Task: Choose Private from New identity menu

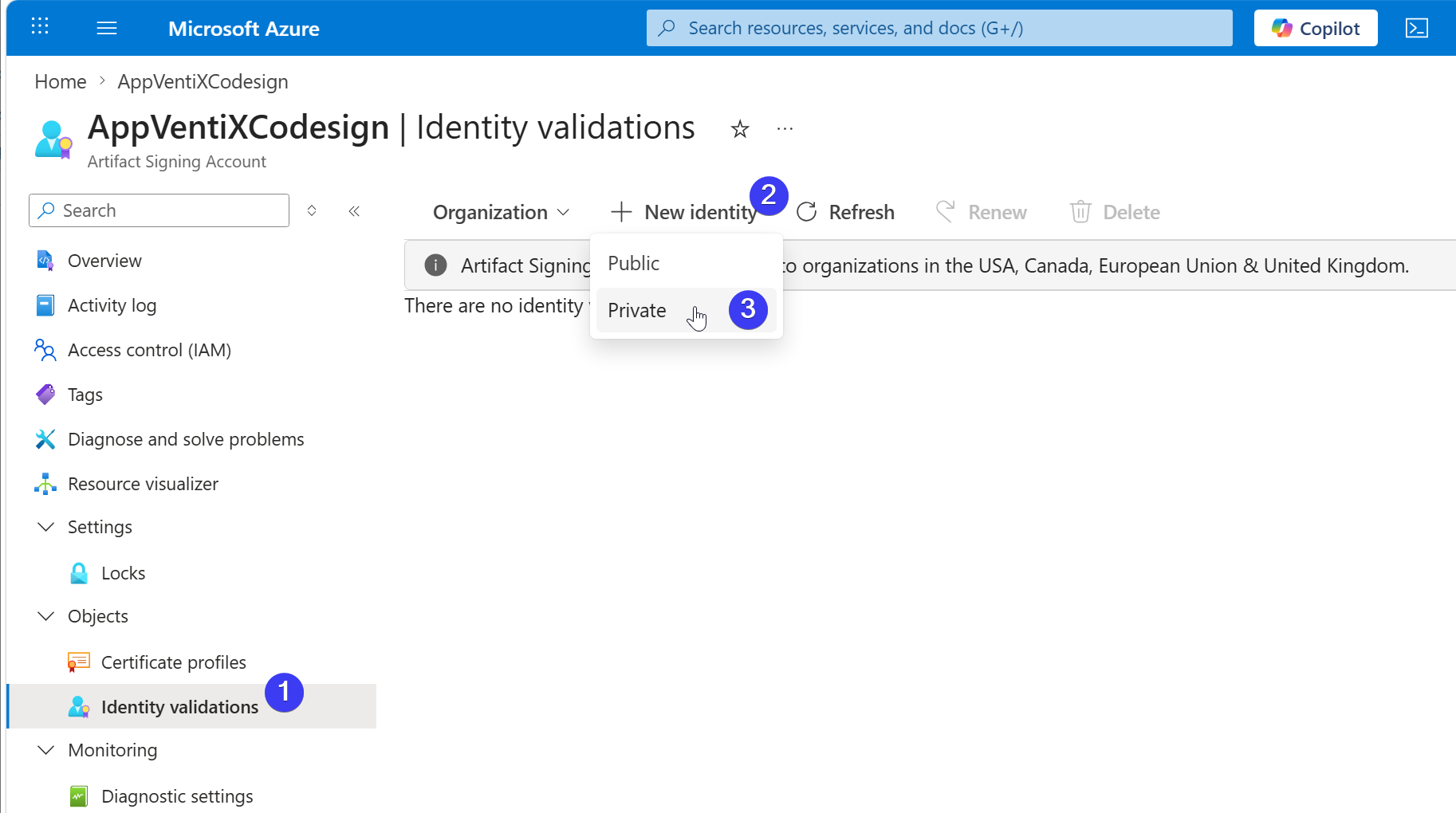Action: pos(686,310)
